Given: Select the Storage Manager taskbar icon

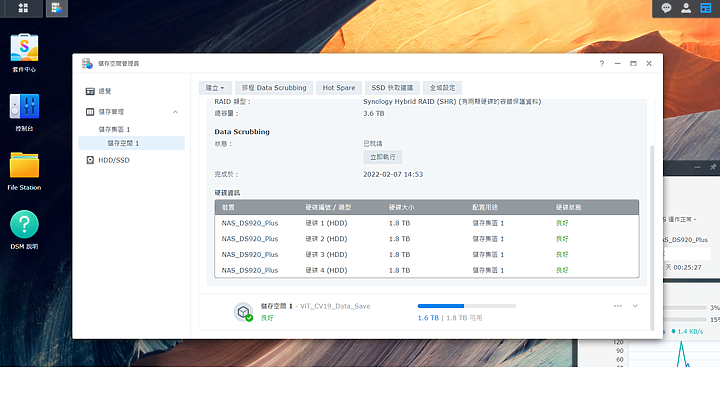Looking at the screenshot, I should (x=57, y=8).
